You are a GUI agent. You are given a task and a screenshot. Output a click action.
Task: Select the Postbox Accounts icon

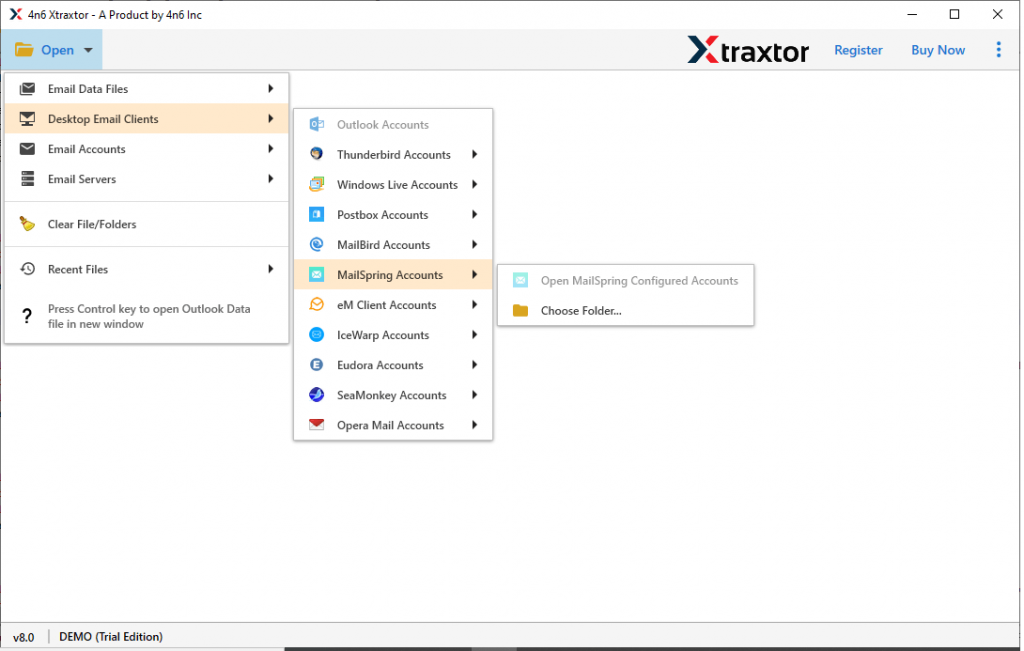319,214
